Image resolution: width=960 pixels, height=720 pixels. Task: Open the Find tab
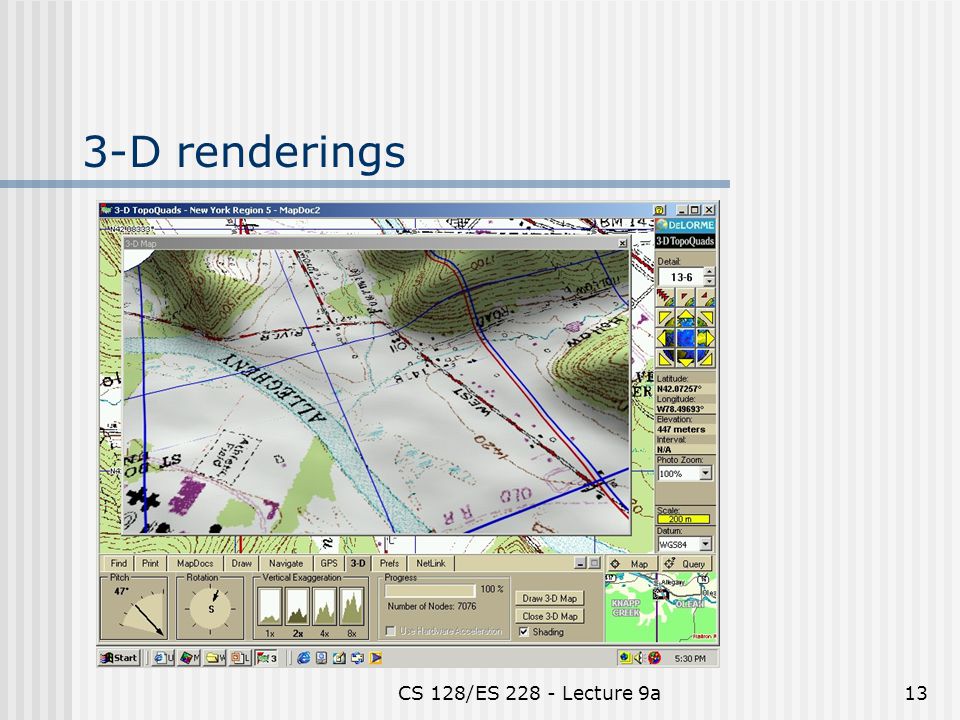(119, 563)
